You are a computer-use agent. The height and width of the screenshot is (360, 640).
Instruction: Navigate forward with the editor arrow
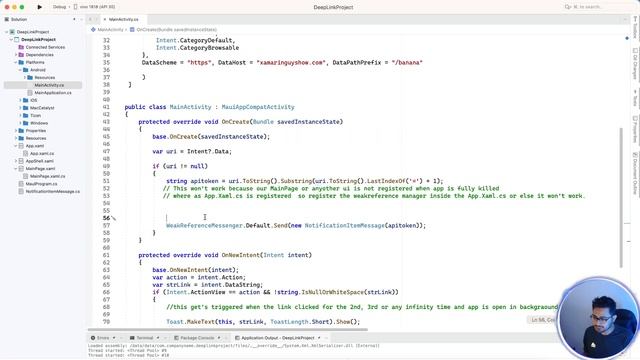pos(97,19)
